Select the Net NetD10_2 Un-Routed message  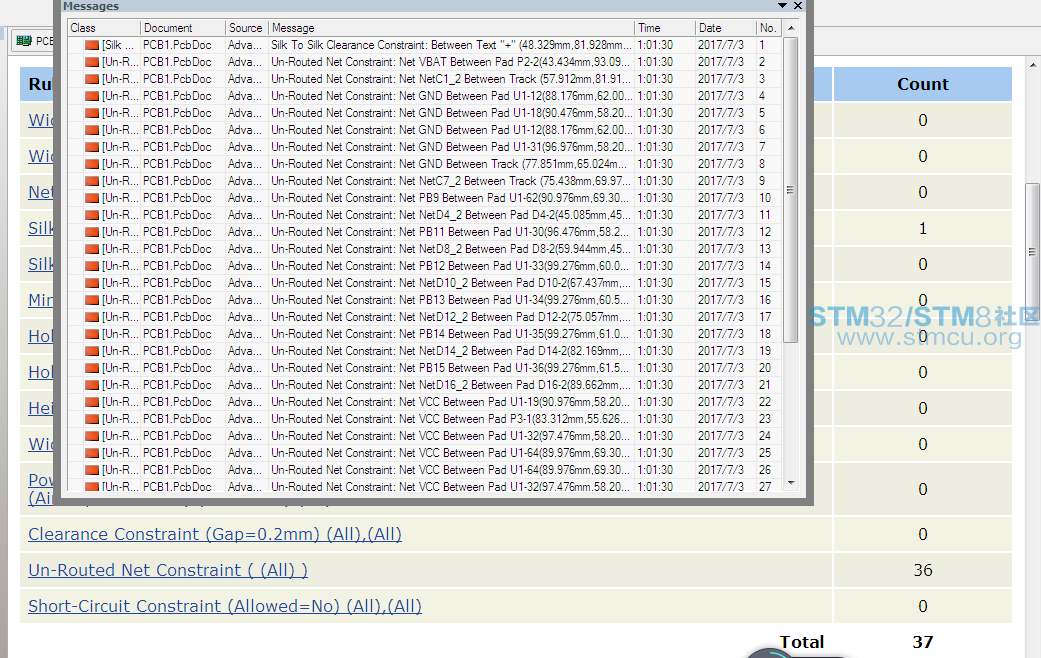coord(425,283)
